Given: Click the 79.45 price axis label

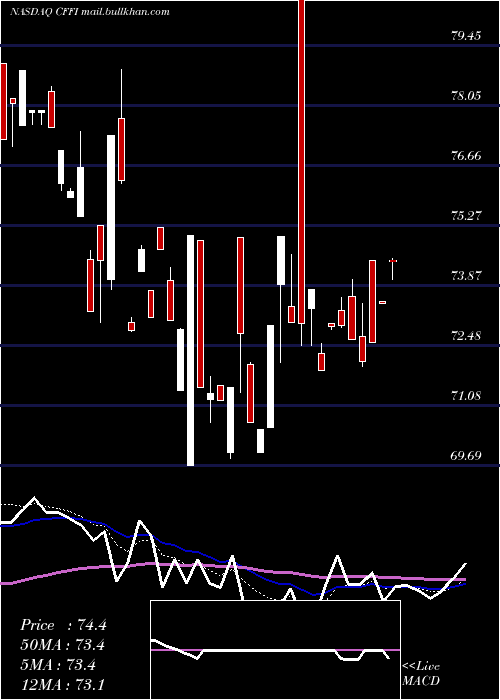Looking at the screenshot, I should pyautogui.click(x=466, y=36).
